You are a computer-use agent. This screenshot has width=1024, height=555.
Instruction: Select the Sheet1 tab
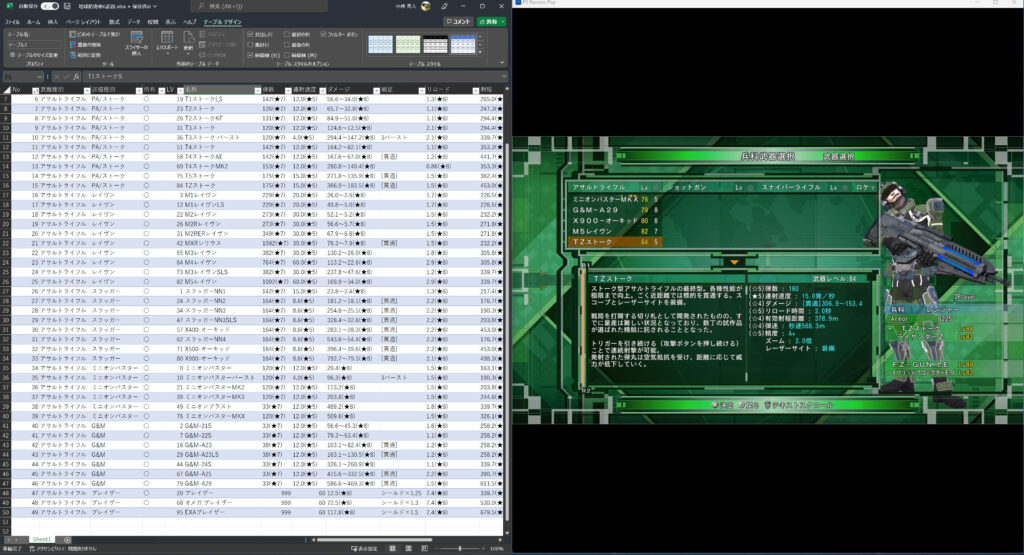click(42, 539)
